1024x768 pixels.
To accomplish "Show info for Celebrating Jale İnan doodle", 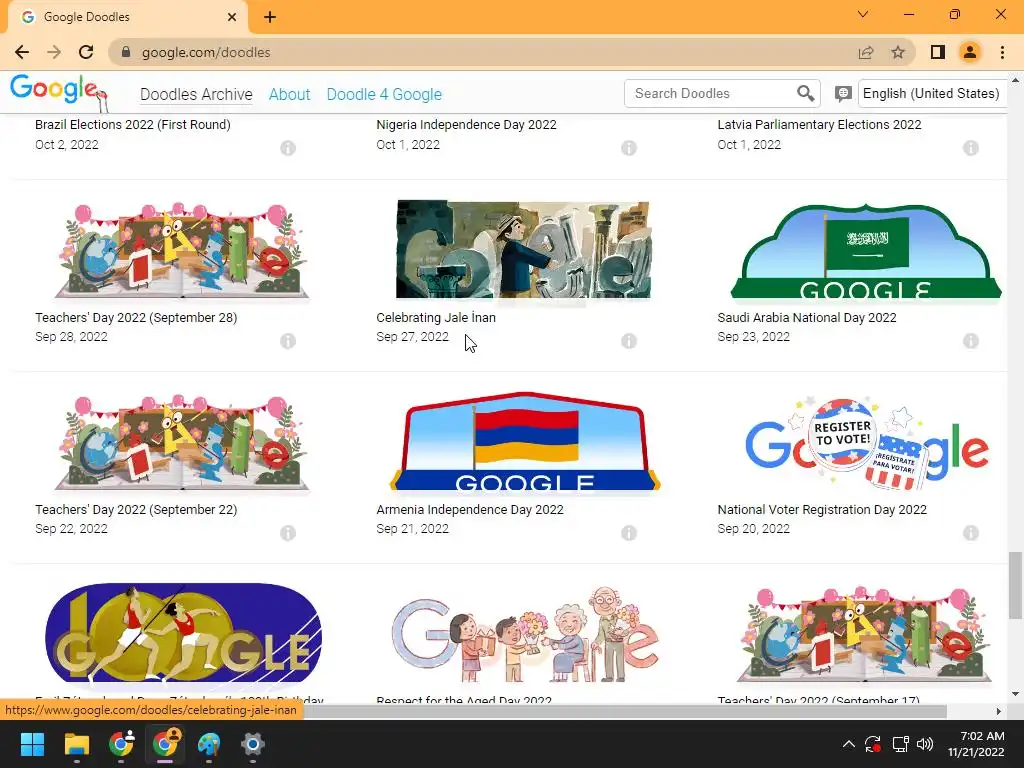I will [629, 341].
